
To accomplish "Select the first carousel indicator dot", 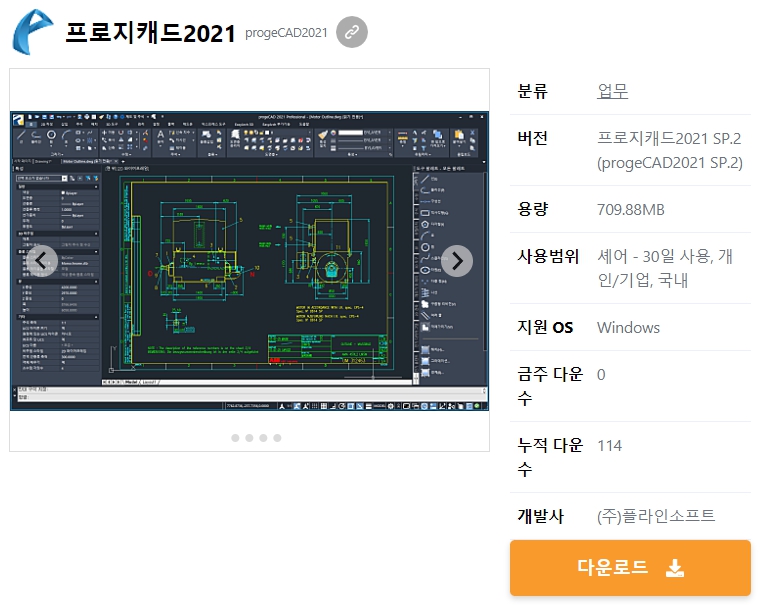I will tap(235, 438).
